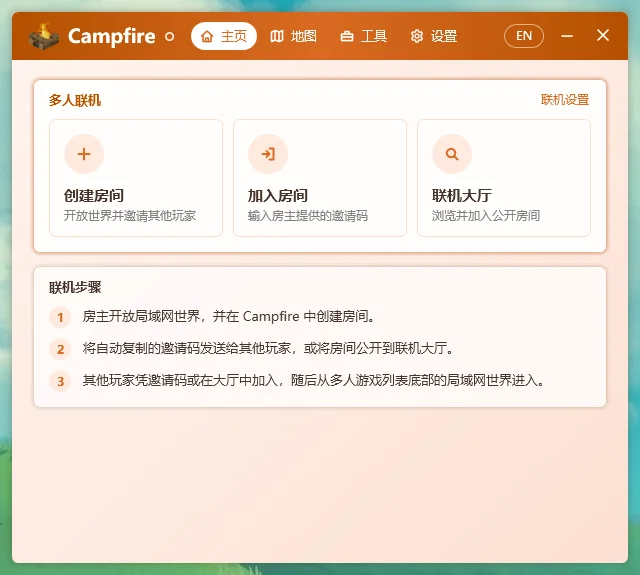Click the plus icon for 创建房间
The image size is (640, 575).
(x=84, y=154)
